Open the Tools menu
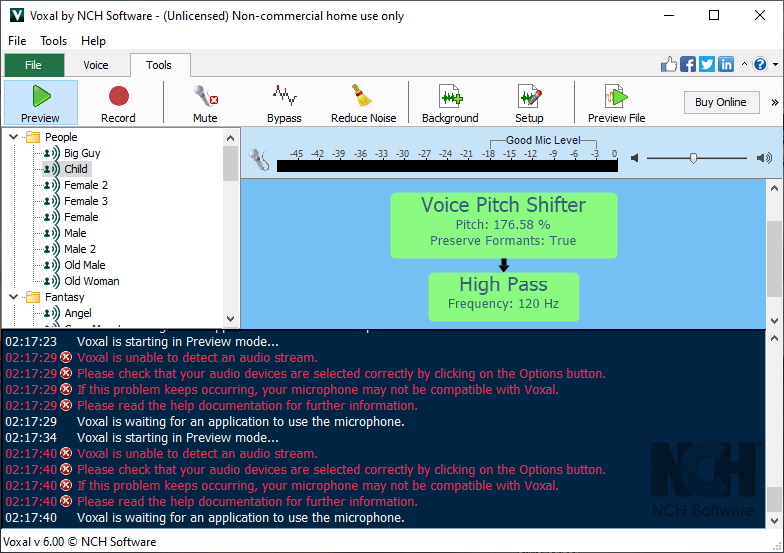784x553 pixels. [54, 40]
